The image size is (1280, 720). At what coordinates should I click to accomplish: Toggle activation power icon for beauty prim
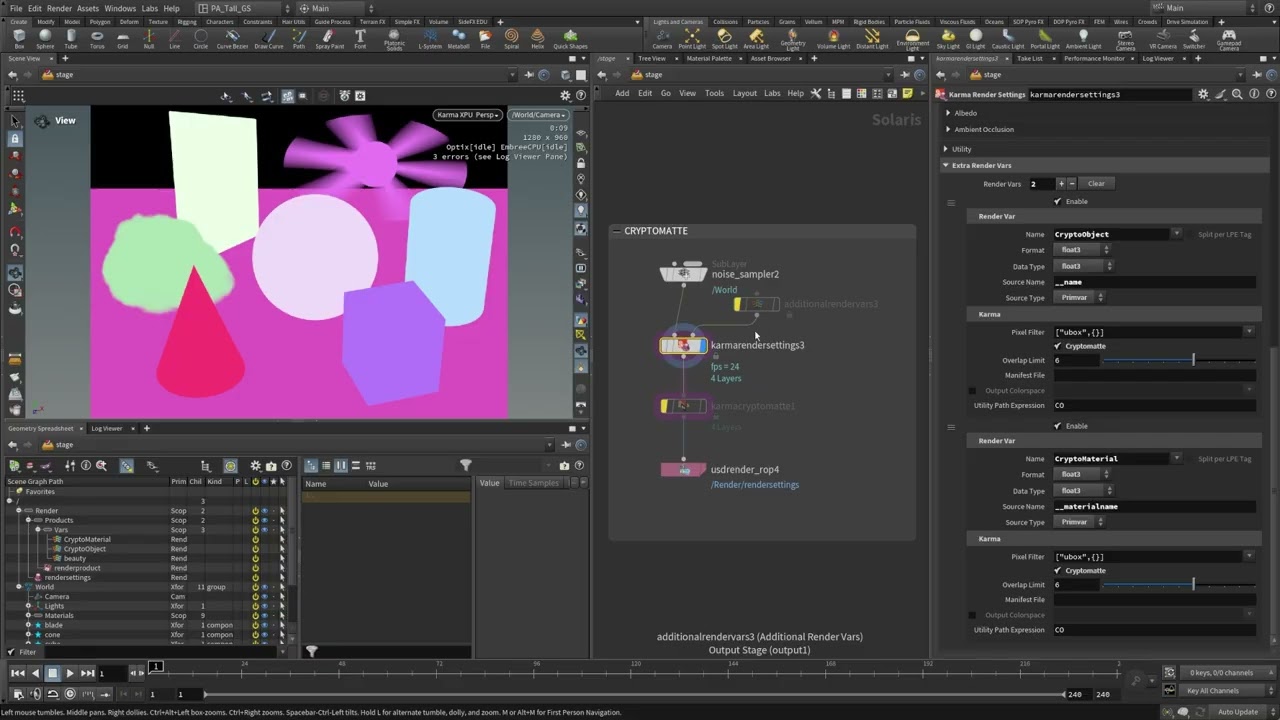(x=255, y=558)
